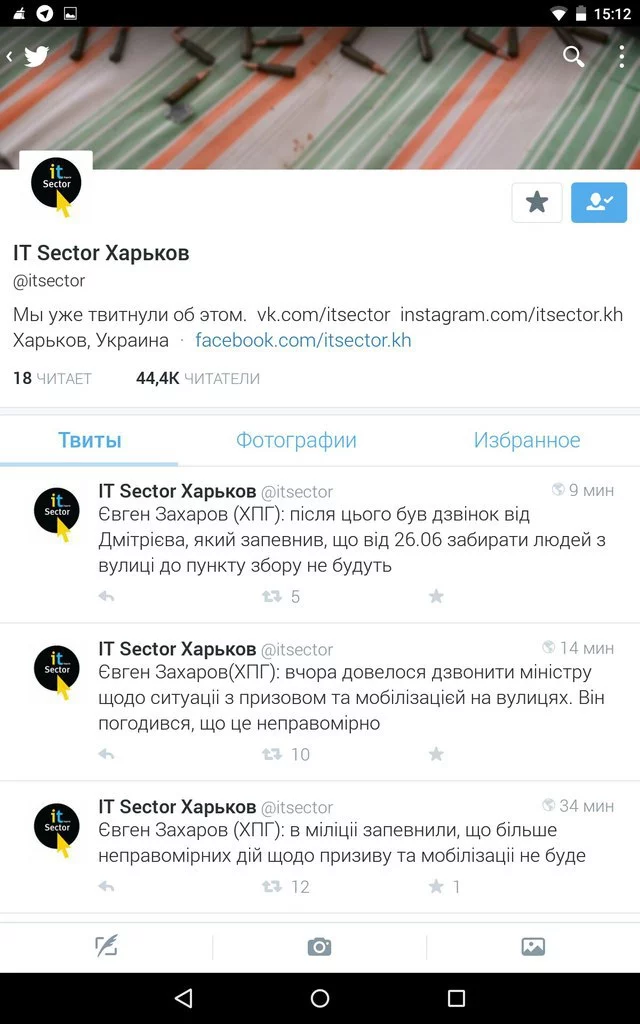Open the facebook.com/itsector.kh link
Image resolution: width=640 pixels, height=1024 pixels.
(303, 340)
